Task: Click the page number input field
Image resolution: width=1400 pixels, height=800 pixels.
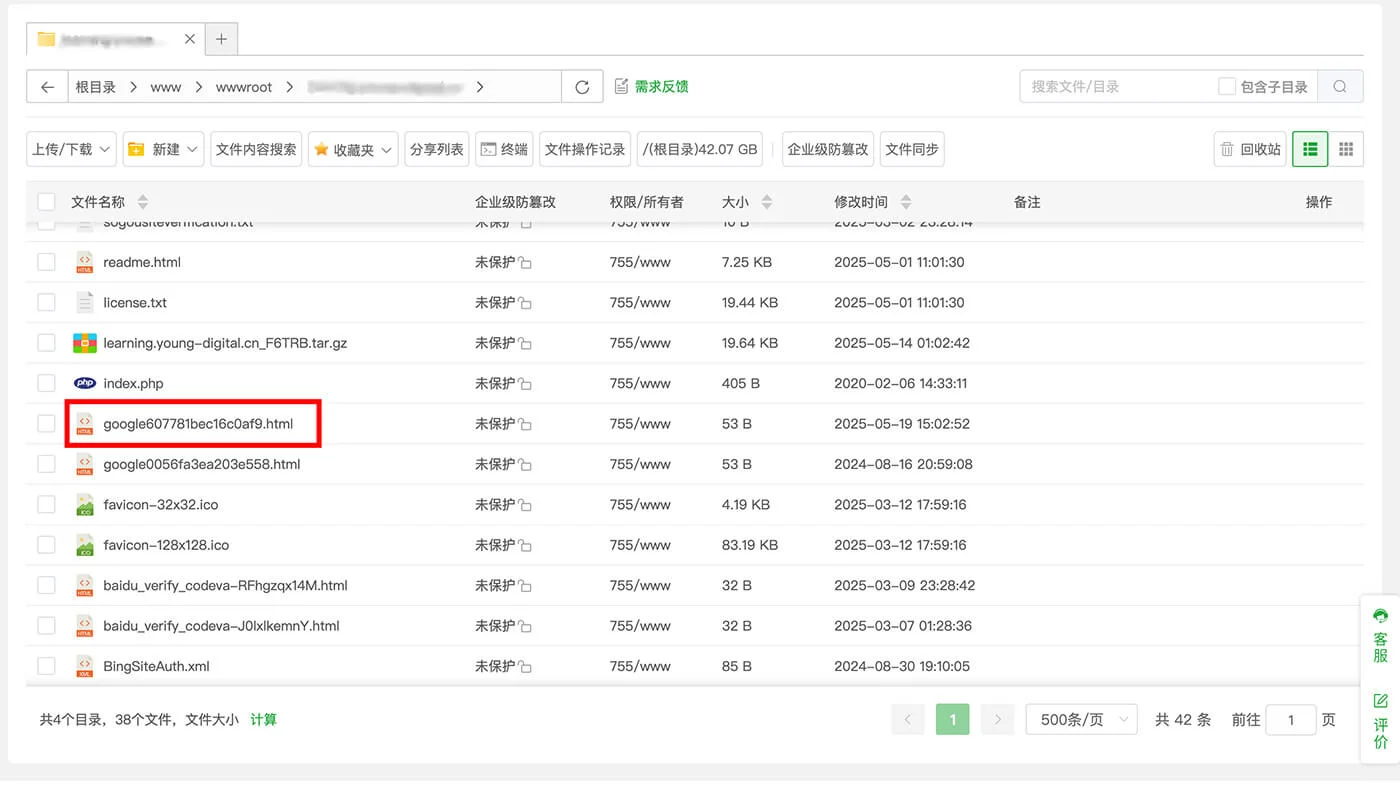Action: (x=1291, y=719)
